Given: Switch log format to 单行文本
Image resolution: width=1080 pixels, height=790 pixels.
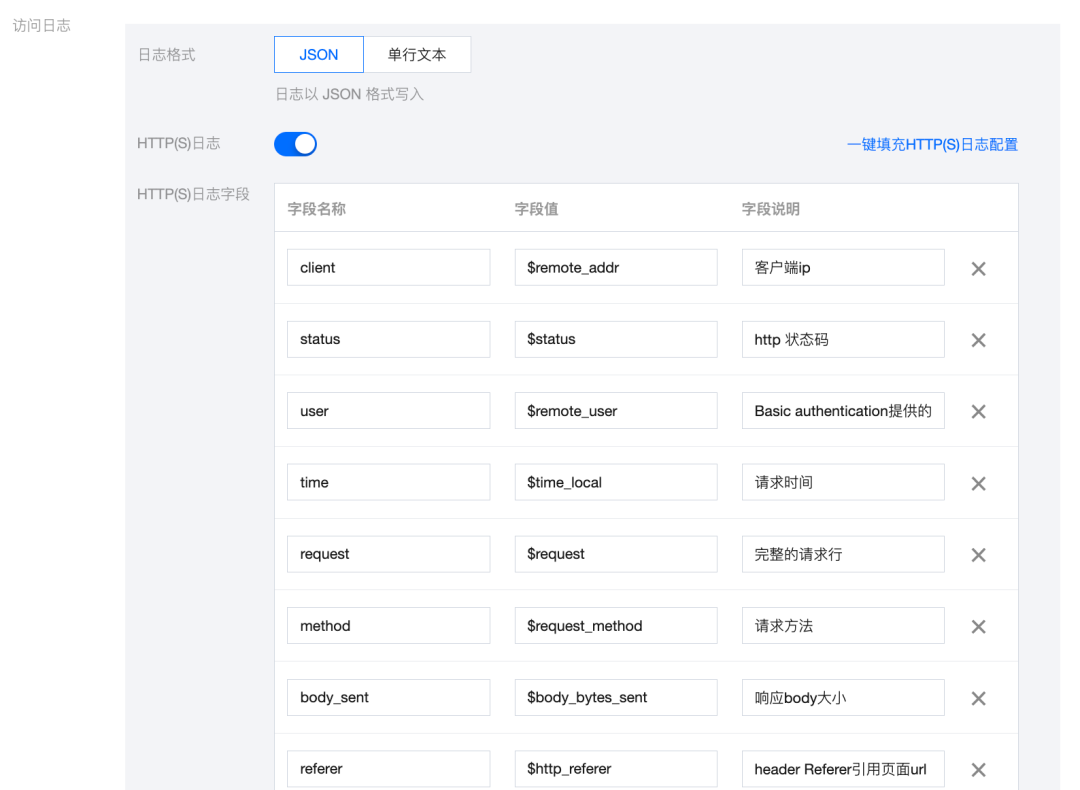Looking at the screenshot, I should (x=417, y=54).
